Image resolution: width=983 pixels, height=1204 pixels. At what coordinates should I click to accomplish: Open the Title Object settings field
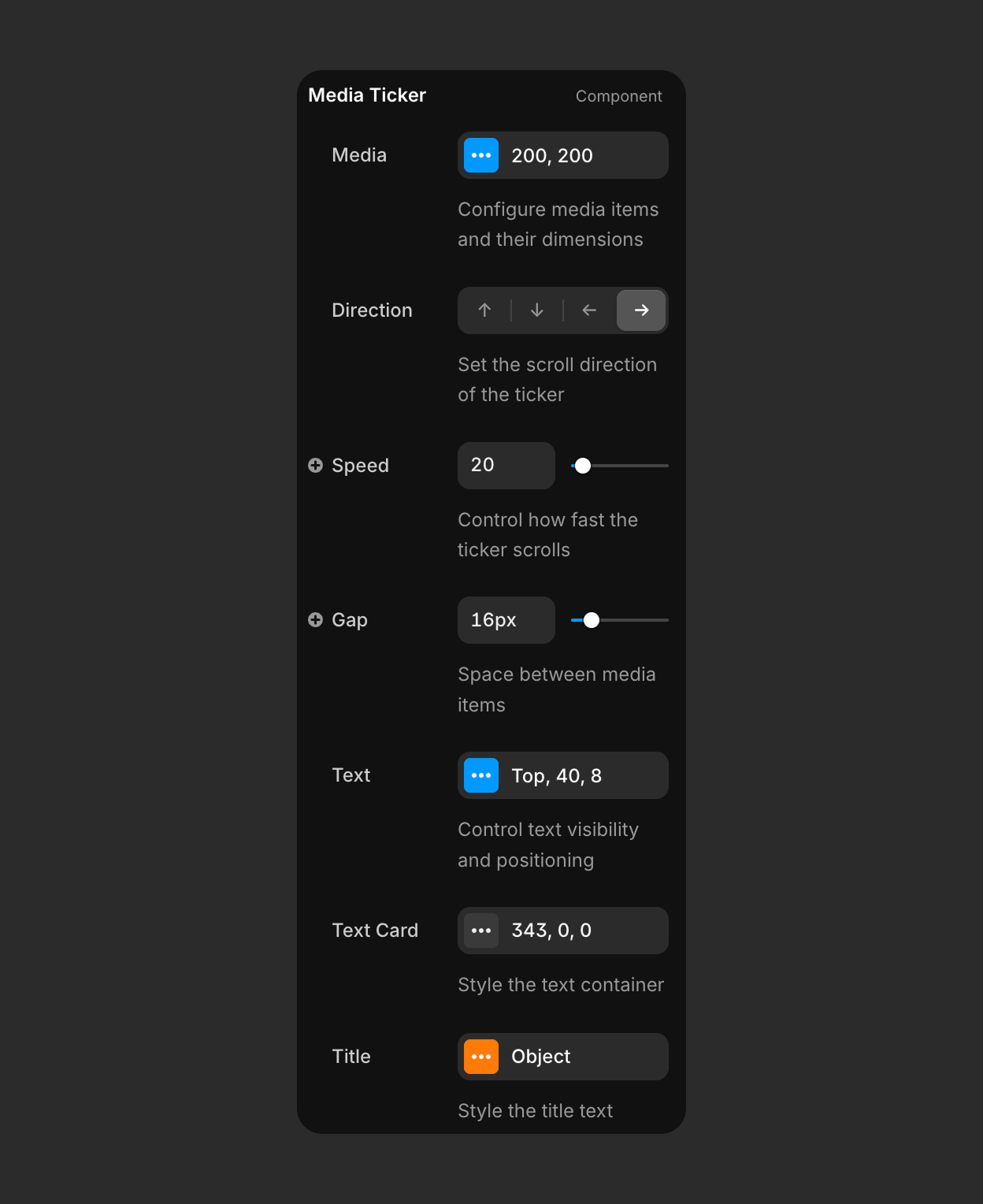583,1057
